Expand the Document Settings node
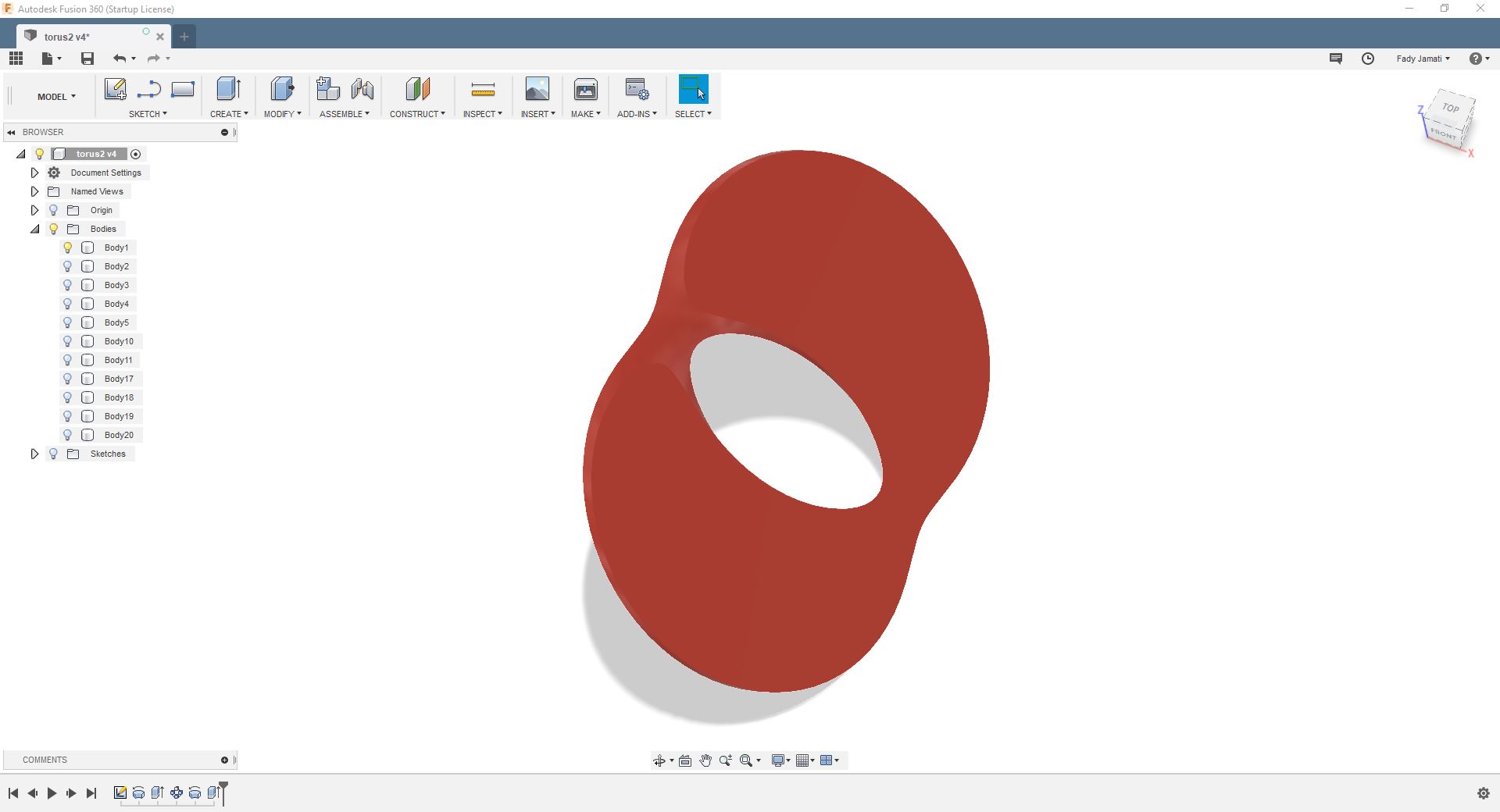This screenshot has width=1500, height=812. pos(34,173)
